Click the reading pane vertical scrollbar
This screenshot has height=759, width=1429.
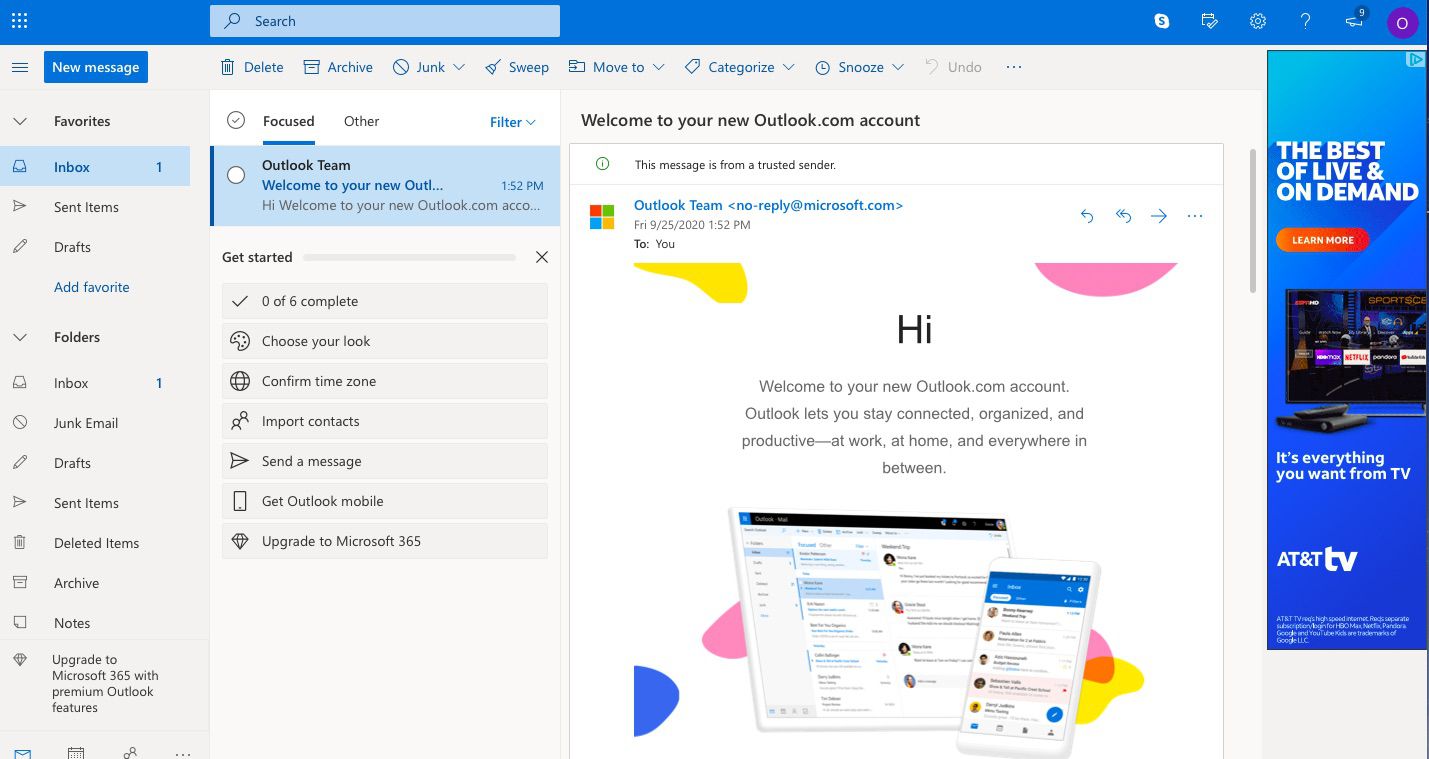(1253, 220)
